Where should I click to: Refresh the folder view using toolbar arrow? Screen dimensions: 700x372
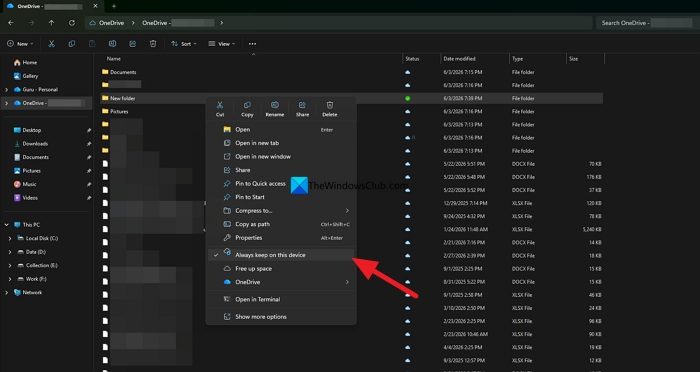coord(72,23)
